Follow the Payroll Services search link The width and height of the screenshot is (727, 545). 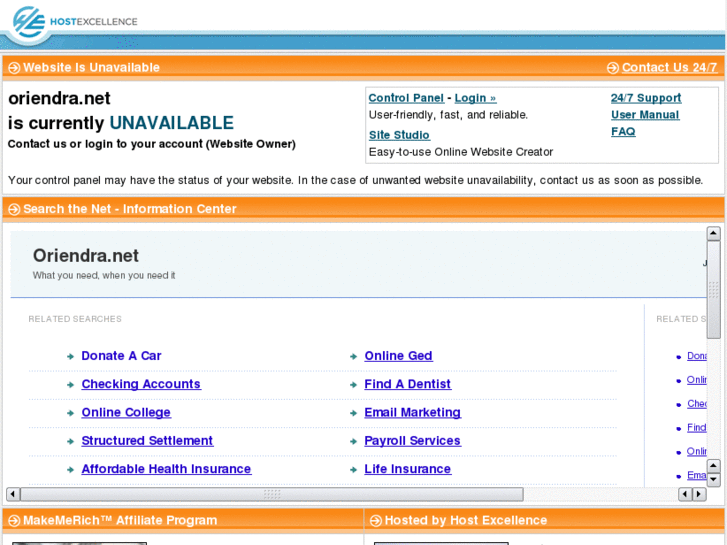tap(412, 441)
